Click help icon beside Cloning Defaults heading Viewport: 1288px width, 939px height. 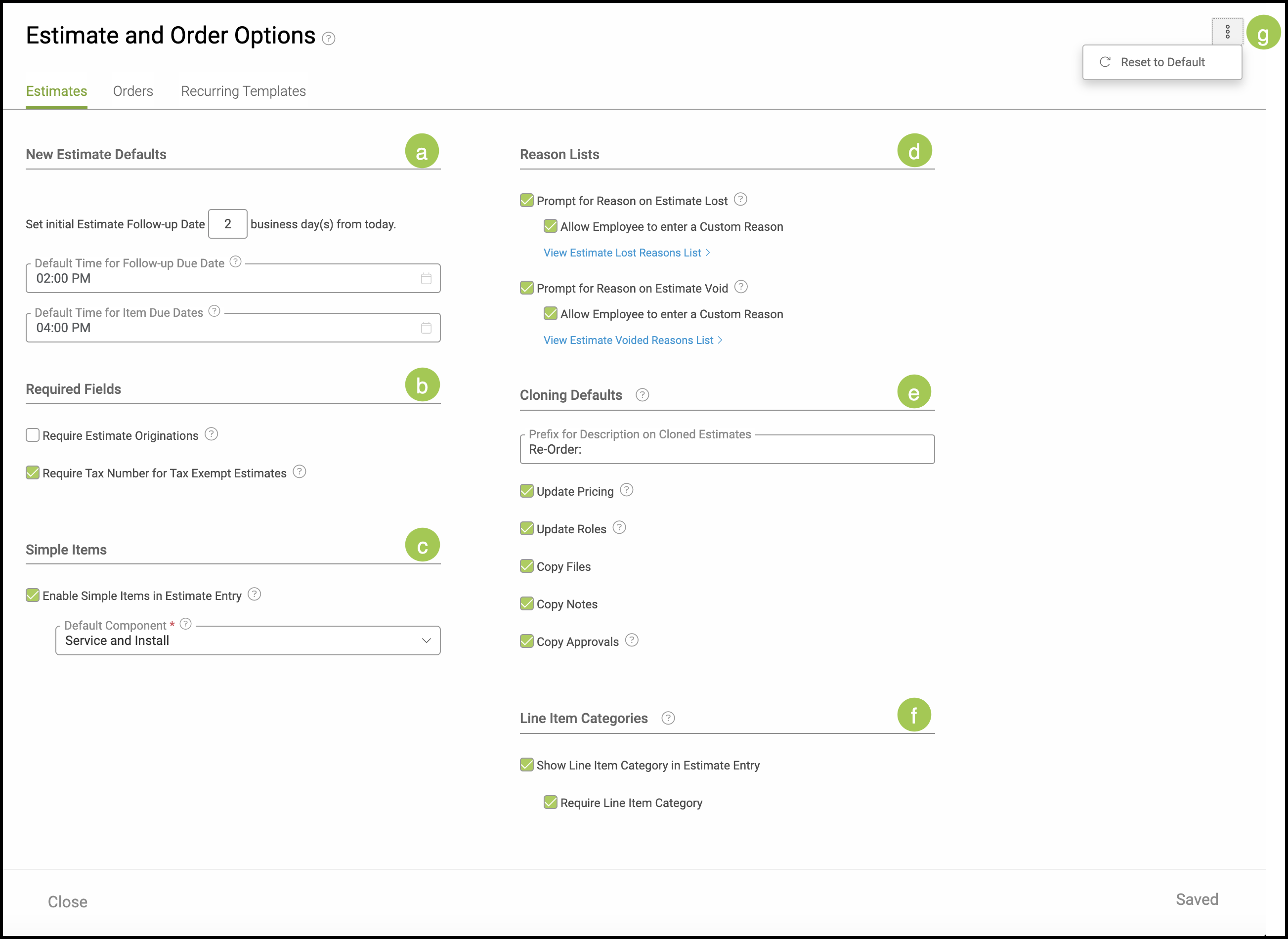pyautogui.click(x=642, y=395)
